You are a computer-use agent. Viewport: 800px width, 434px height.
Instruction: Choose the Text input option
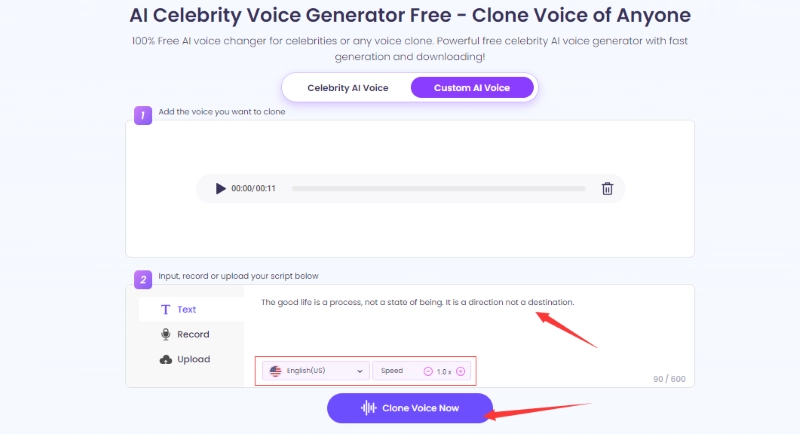coord(186,310)
